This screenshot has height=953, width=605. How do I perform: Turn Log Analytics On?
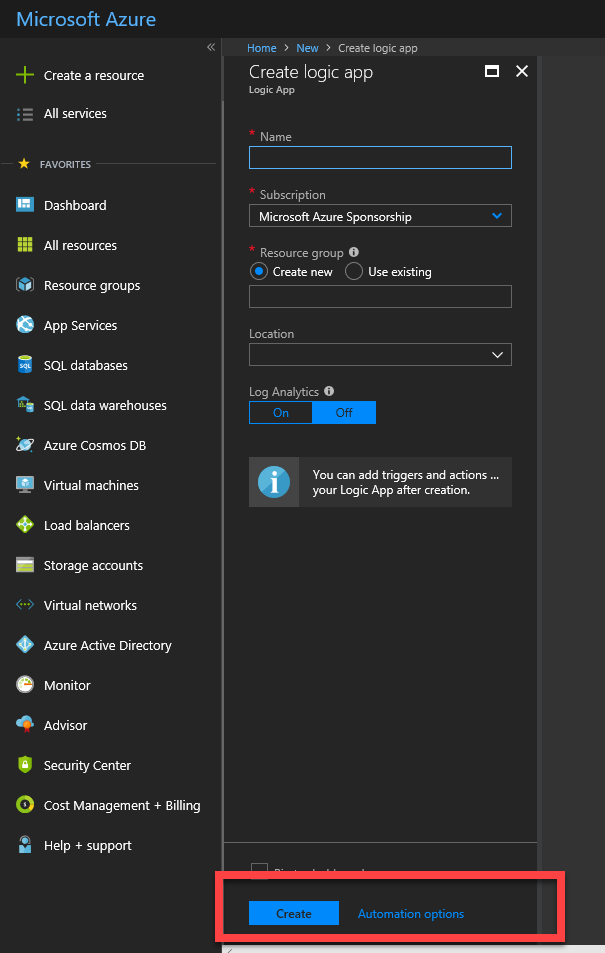(281, 413)
